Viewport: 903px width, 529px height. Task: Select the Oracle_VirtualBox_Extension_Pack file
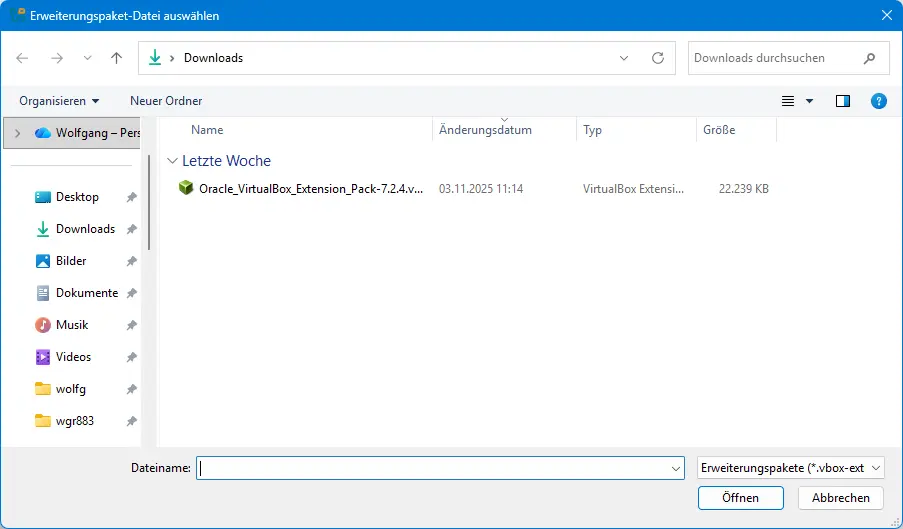click(311, 189)
